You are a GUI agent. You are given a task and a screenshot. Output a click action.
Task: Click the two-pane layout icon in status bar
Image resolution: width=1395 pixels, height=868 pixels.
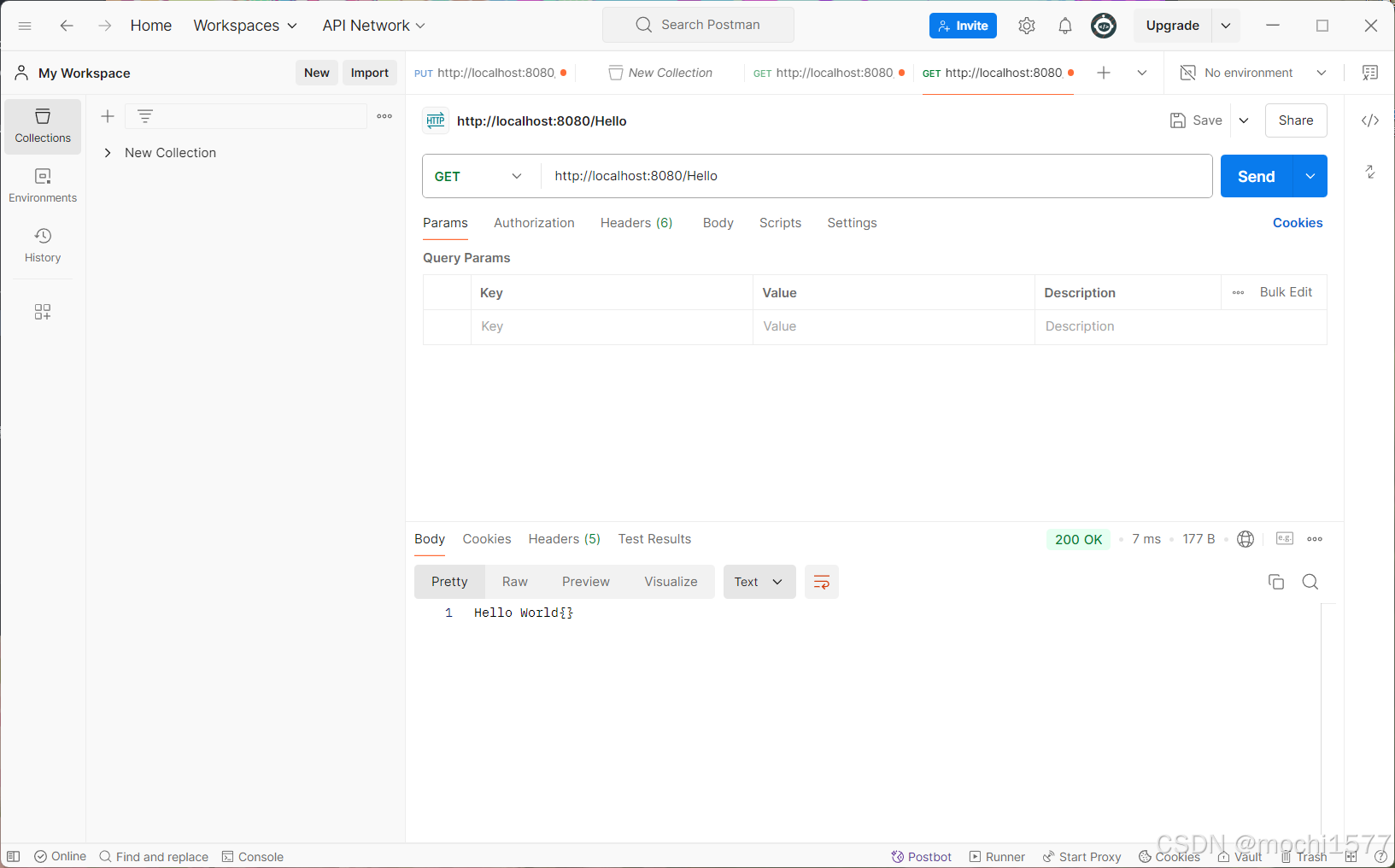[1351, 856]
